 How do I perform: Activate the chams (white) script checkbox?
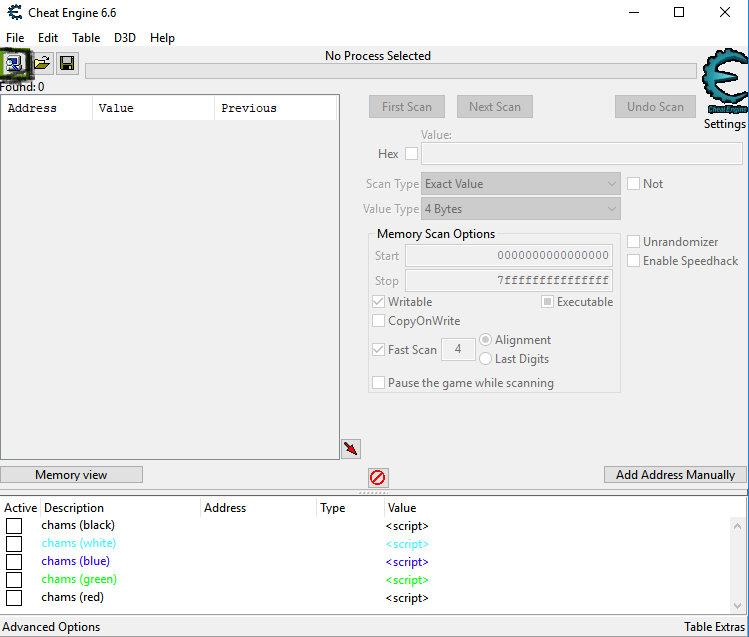click(14, 544)
